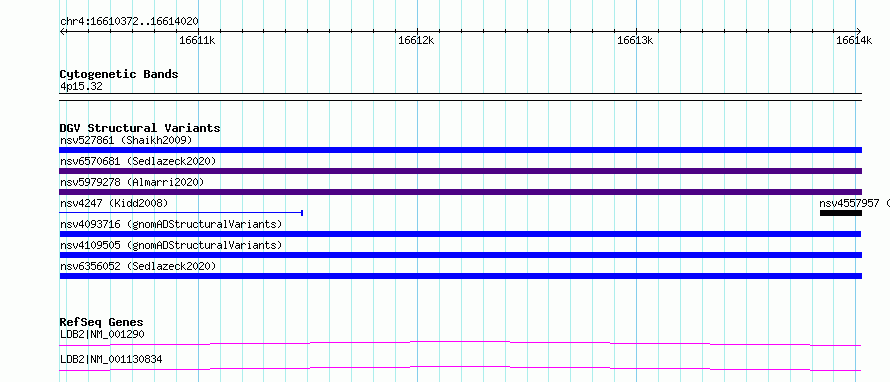Click the magenta LDB2|NM_001130834 gene line

click(x=460, y=368)
